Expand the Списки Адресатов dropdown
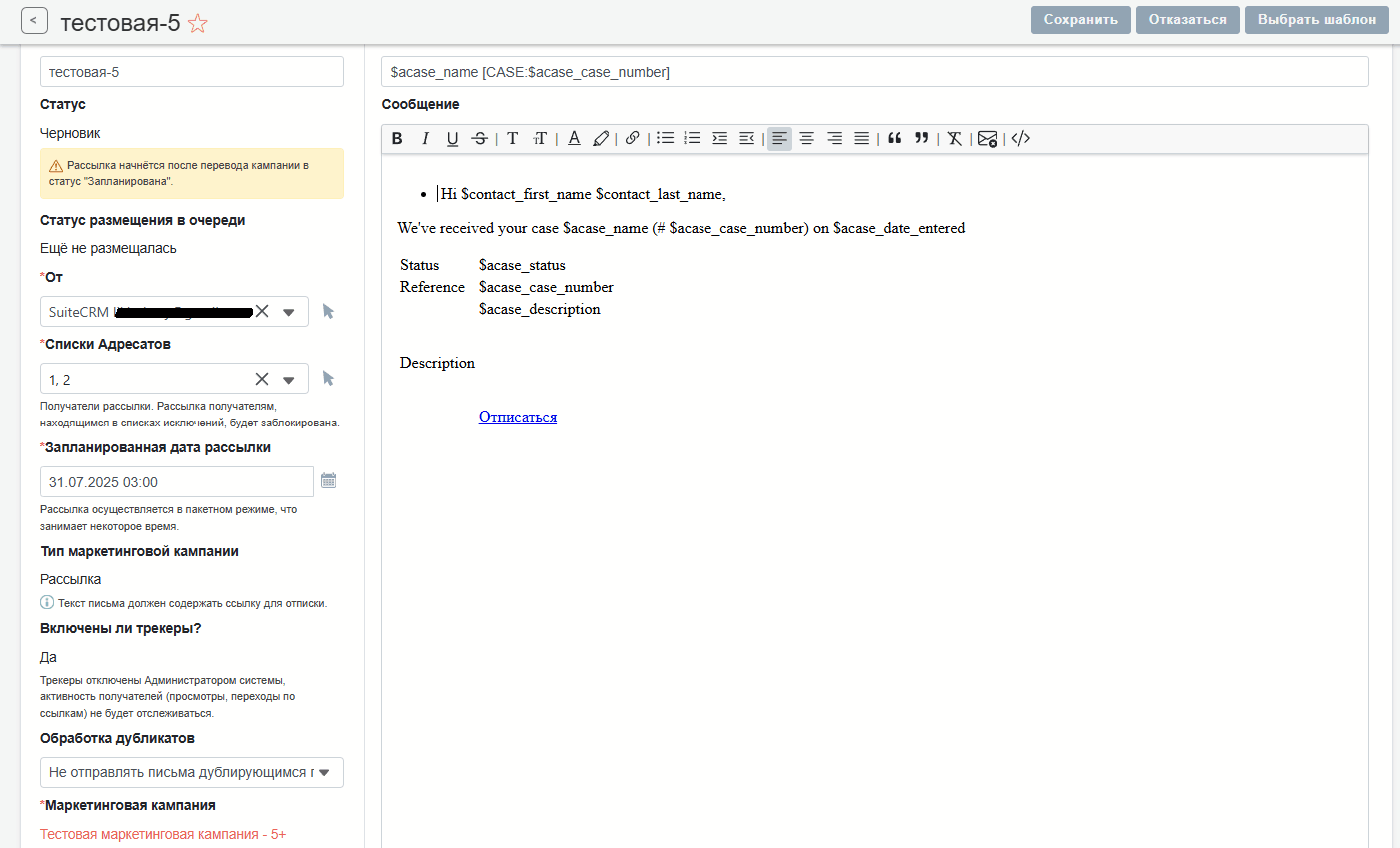This screenshot has height=848, width=1400. [x=289, y=380]
